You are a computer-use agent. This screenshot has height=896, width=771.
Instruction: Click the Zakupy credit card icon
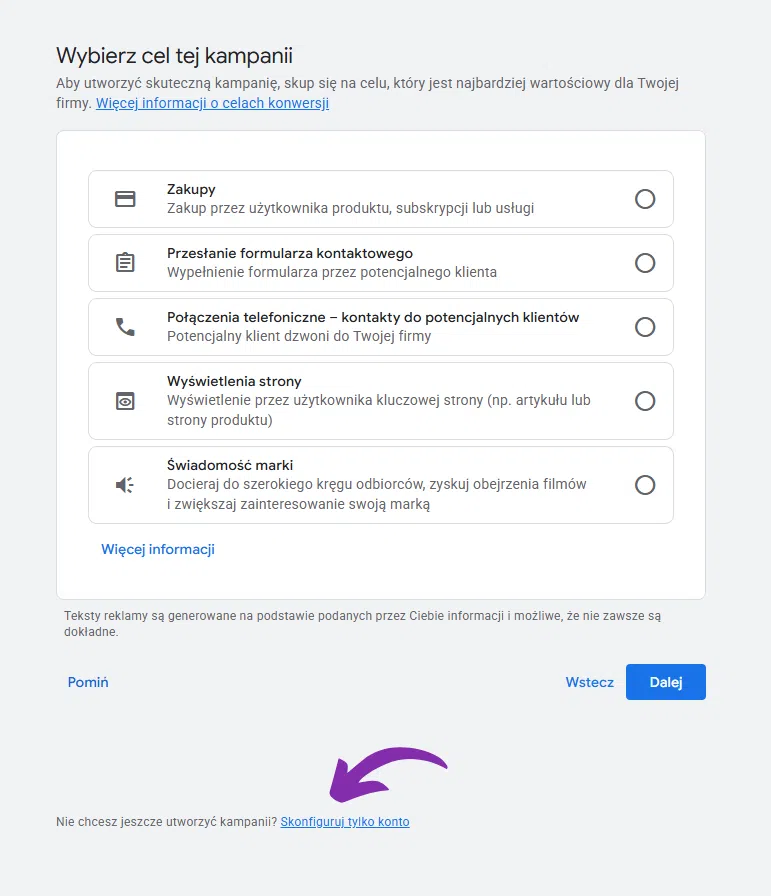pyautogui.click(x=124, y=199)
